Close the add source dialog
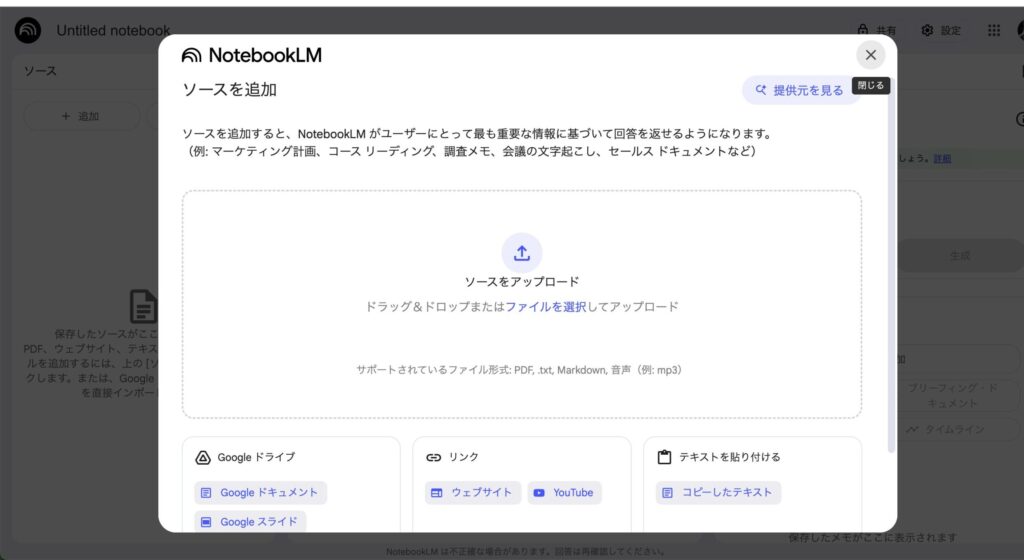Image resolution: width=1024 pixels, height=560 pixels. (871, 55)
